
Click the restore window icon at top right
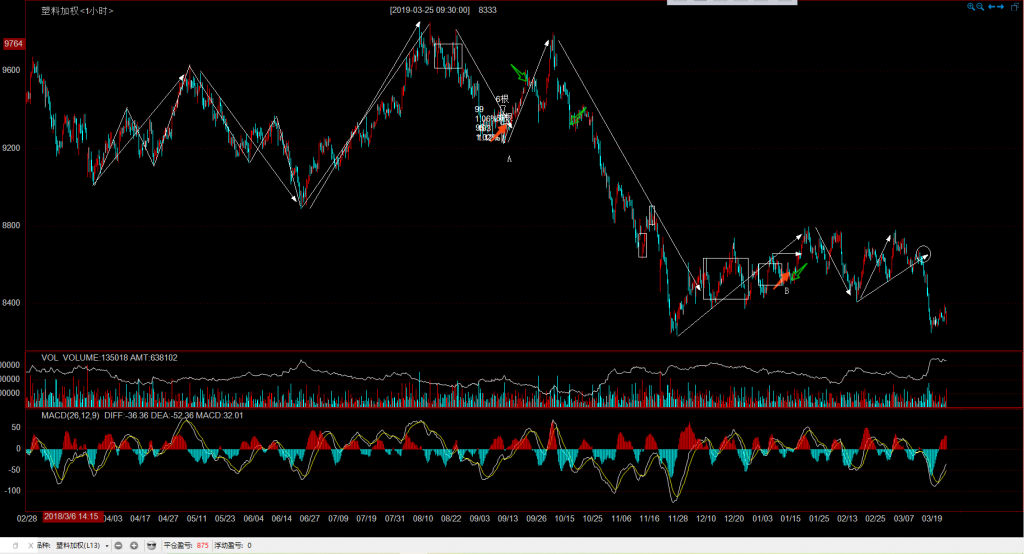(1013, 8)
